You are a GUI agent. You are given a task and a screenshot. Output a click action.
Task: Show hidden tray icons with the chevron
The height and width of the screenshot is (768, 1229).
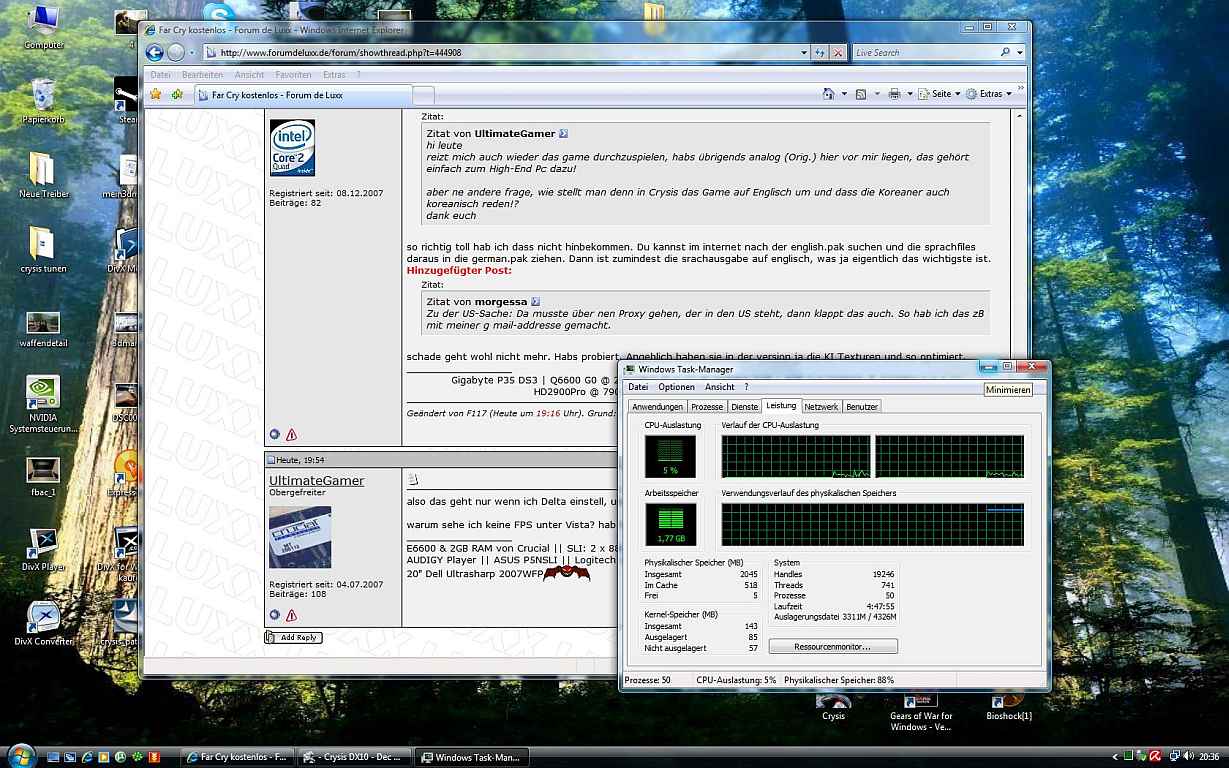1114,757
